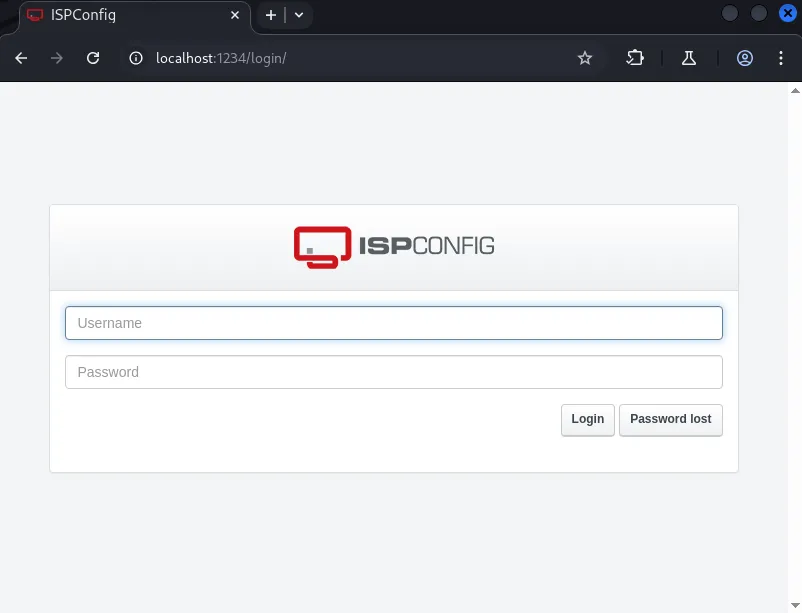The width and height of the screenshot is (802, 613).
Task: Click the address bar URL localhost:1234/login/
Action: [x=221, y=58]
